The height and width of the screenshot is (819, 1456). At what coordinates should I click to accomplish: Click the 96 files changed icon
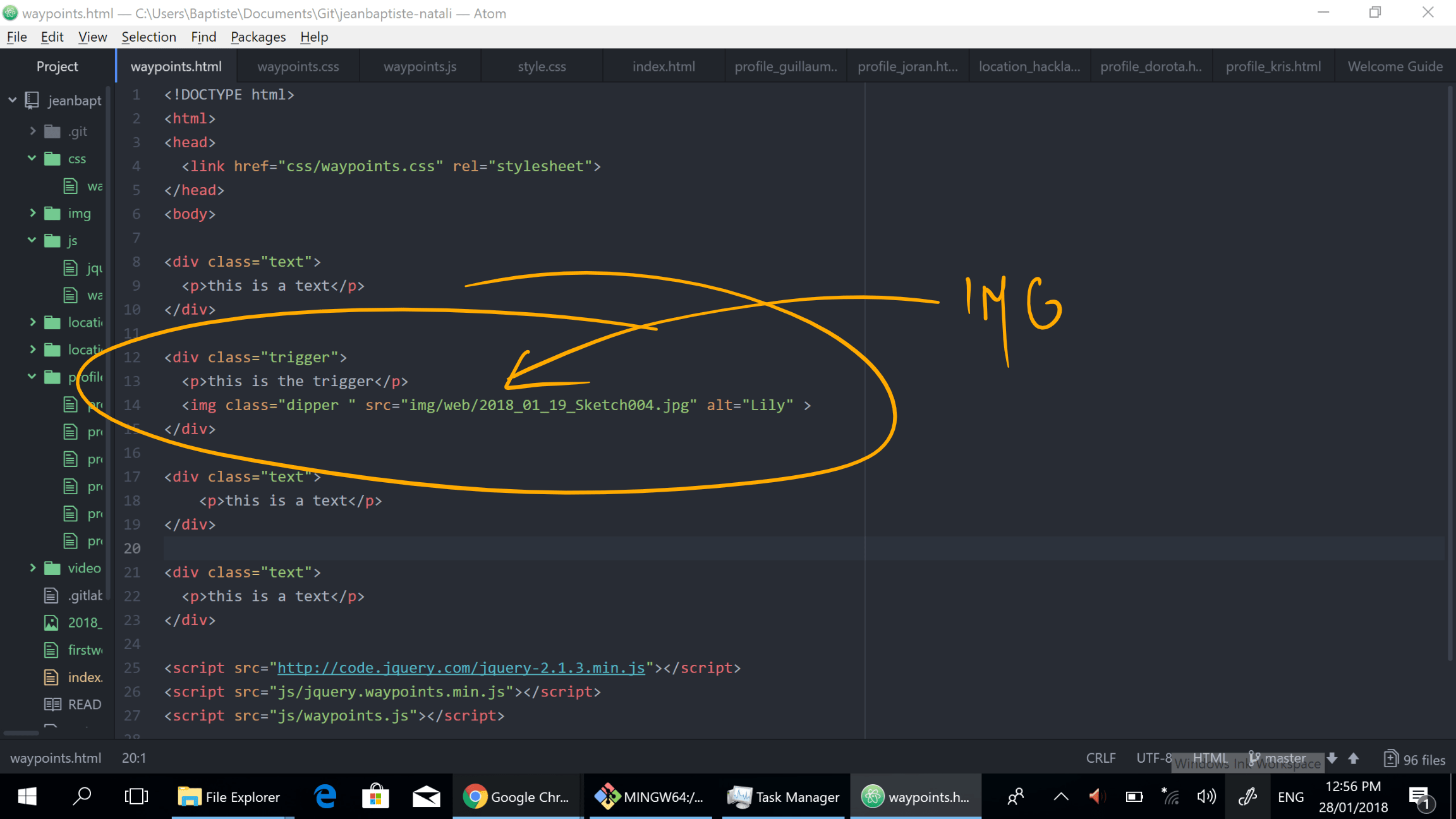1390,758
